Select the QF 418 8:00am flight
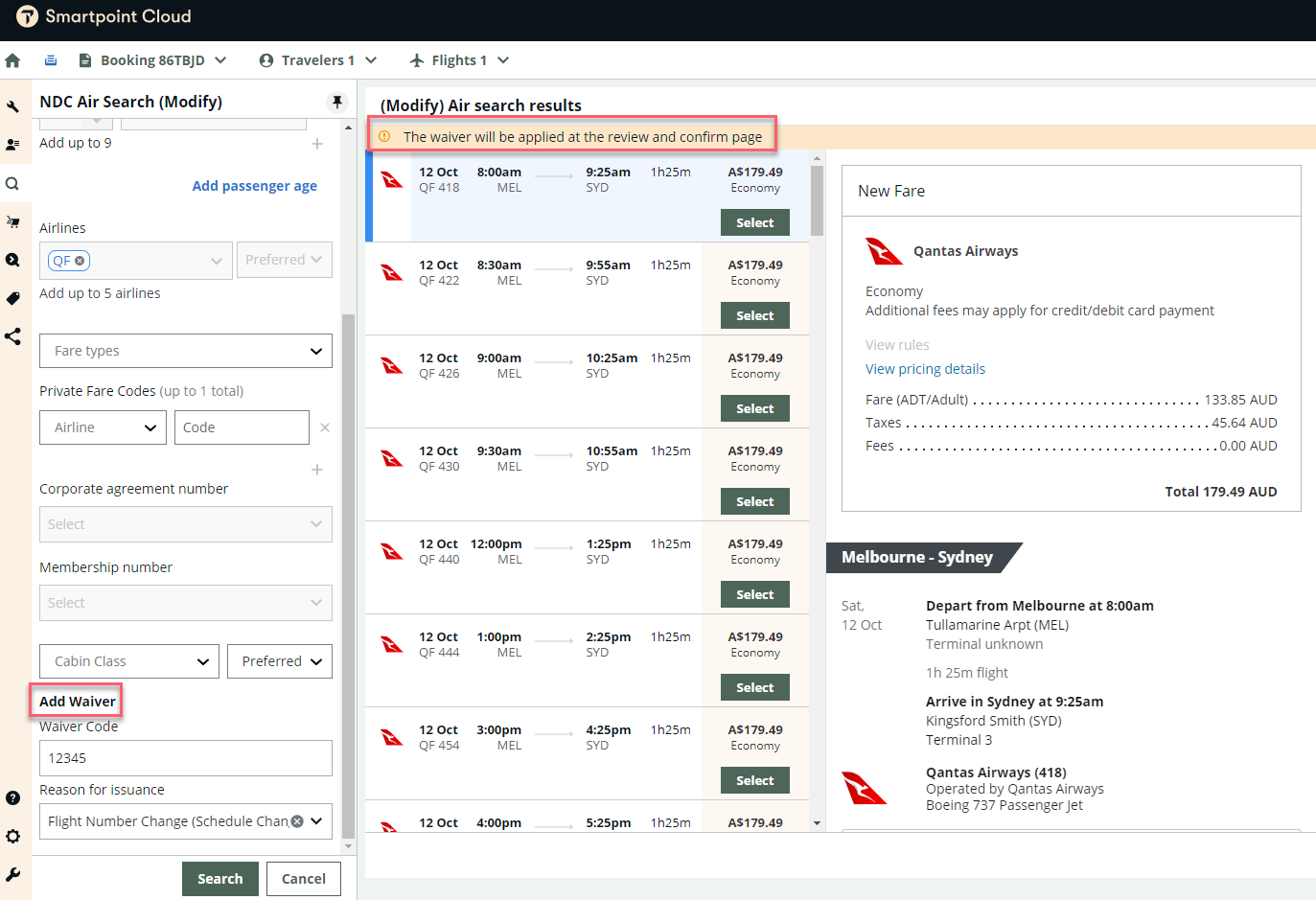This screenshot has width=1316, height=900. point(755,222)
